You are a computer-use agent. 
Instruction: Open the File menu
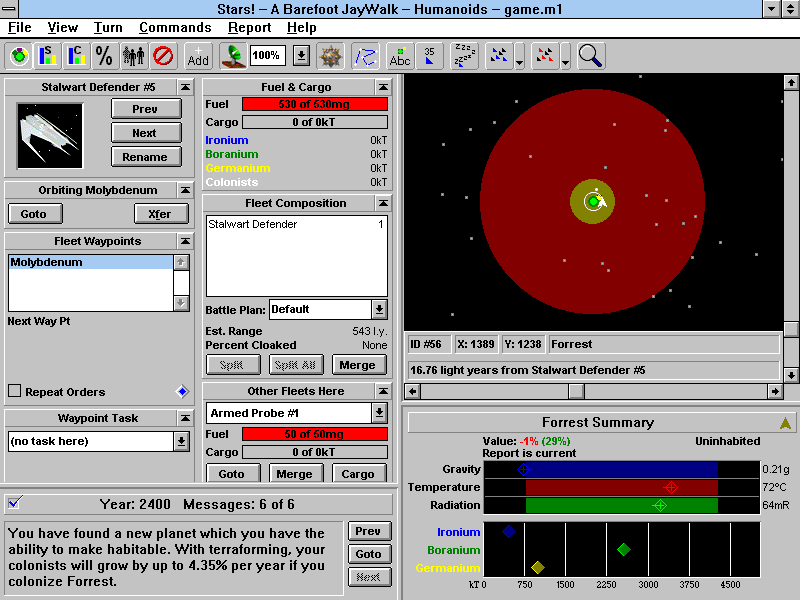coord(19,28)
